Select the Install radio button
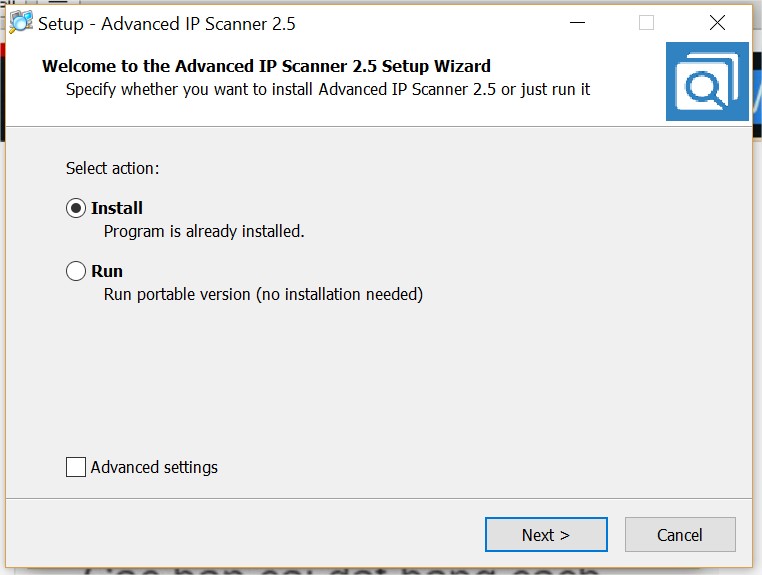 (x=76, y=208)
